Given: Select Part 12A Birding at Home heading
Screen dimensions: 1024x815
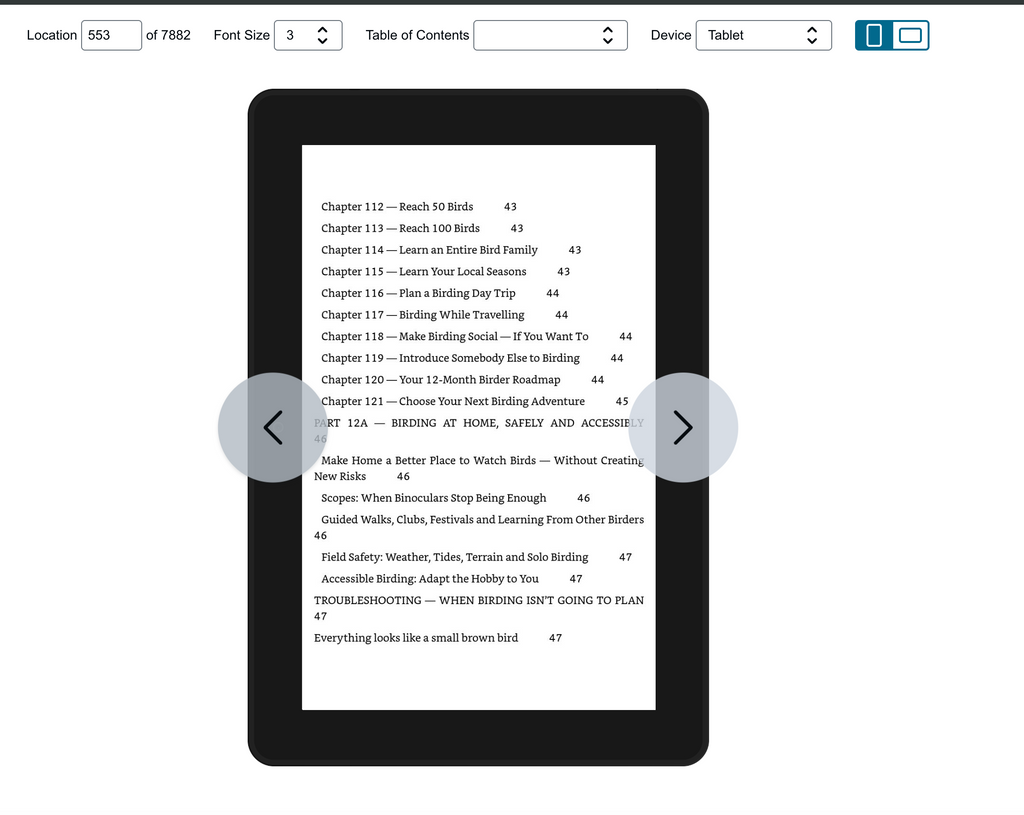Looking at the screenshot, I should pyautogui.click(x=479, y=430).
